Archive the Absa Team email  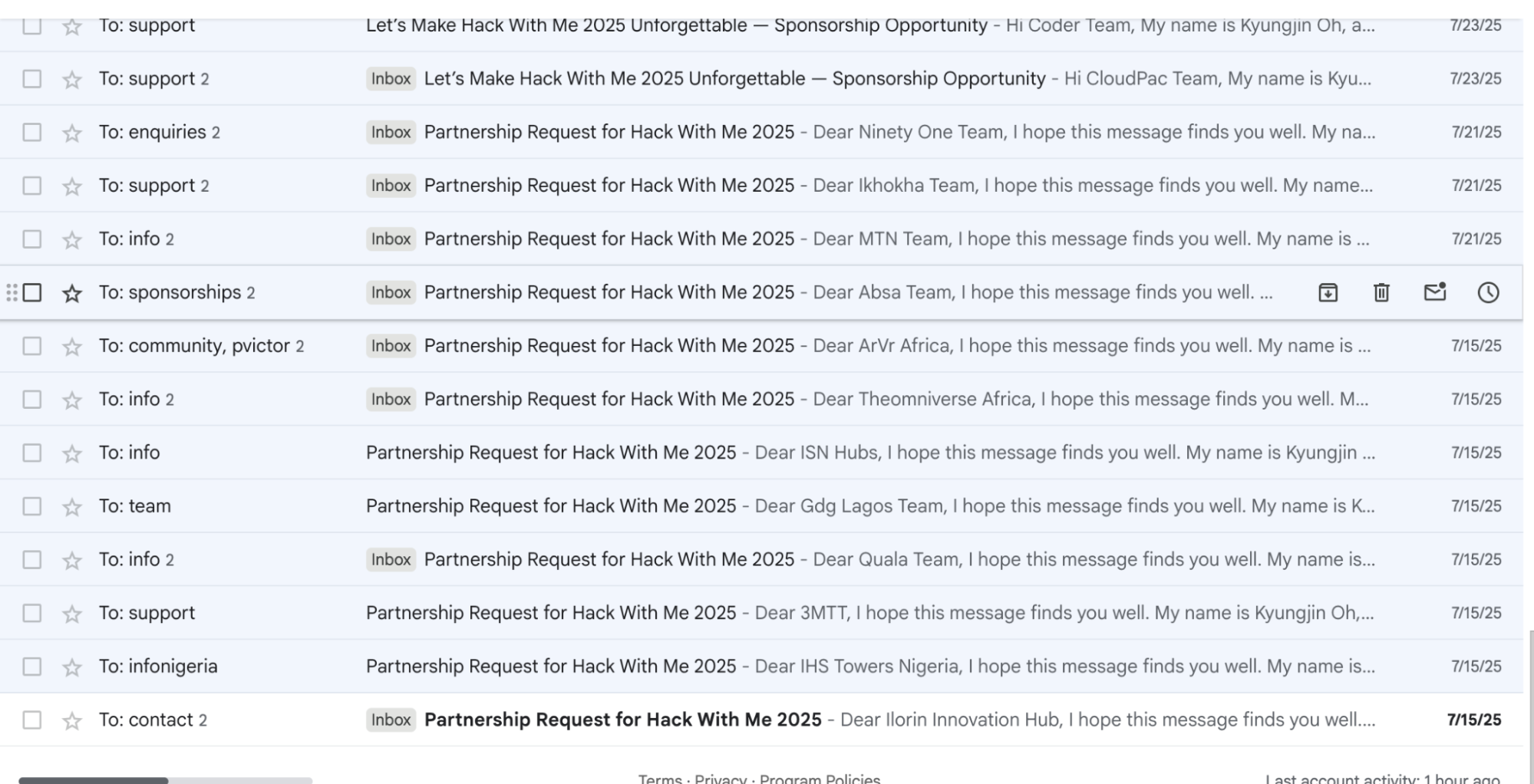(x=1328, y=292)
